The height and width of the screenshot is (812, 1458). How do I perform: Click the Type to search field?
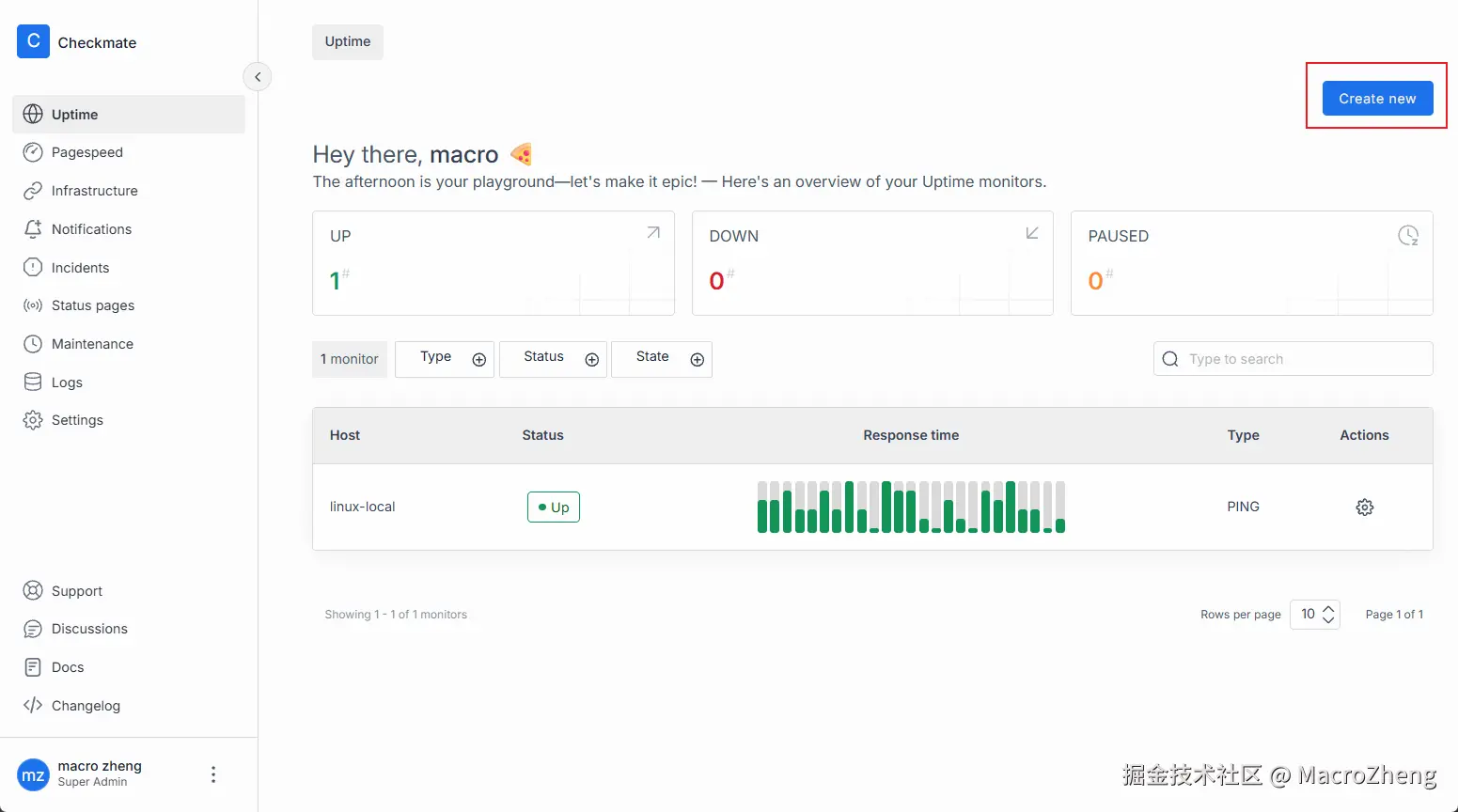pos(1302,359)
